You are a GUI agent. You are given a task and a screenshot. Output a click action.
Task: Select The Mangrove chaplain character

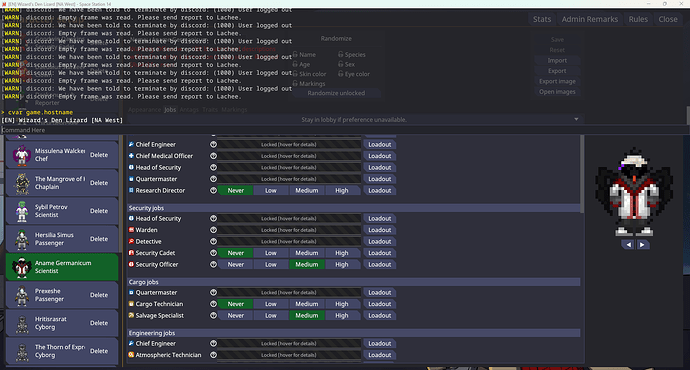tap(62, 183)
